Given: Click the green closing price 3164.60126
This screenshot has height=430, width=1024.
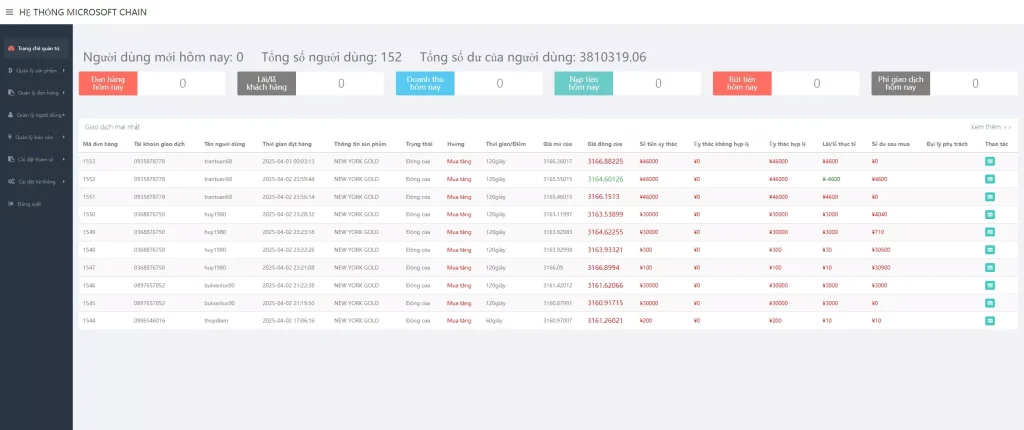Looking at the screenshot, I should pyautogui.click(x=605, y=179).
